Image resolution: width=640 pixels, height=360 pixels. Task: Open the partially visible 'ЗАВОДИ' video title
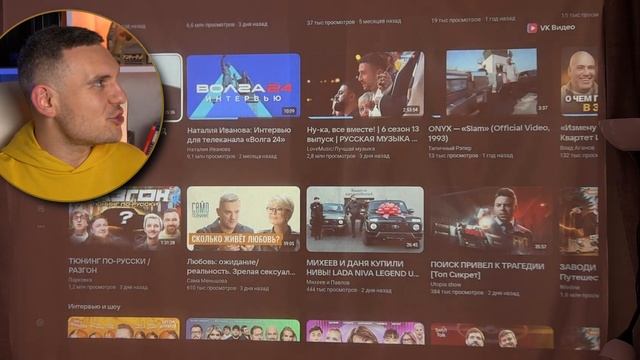[x=578, y=272]
